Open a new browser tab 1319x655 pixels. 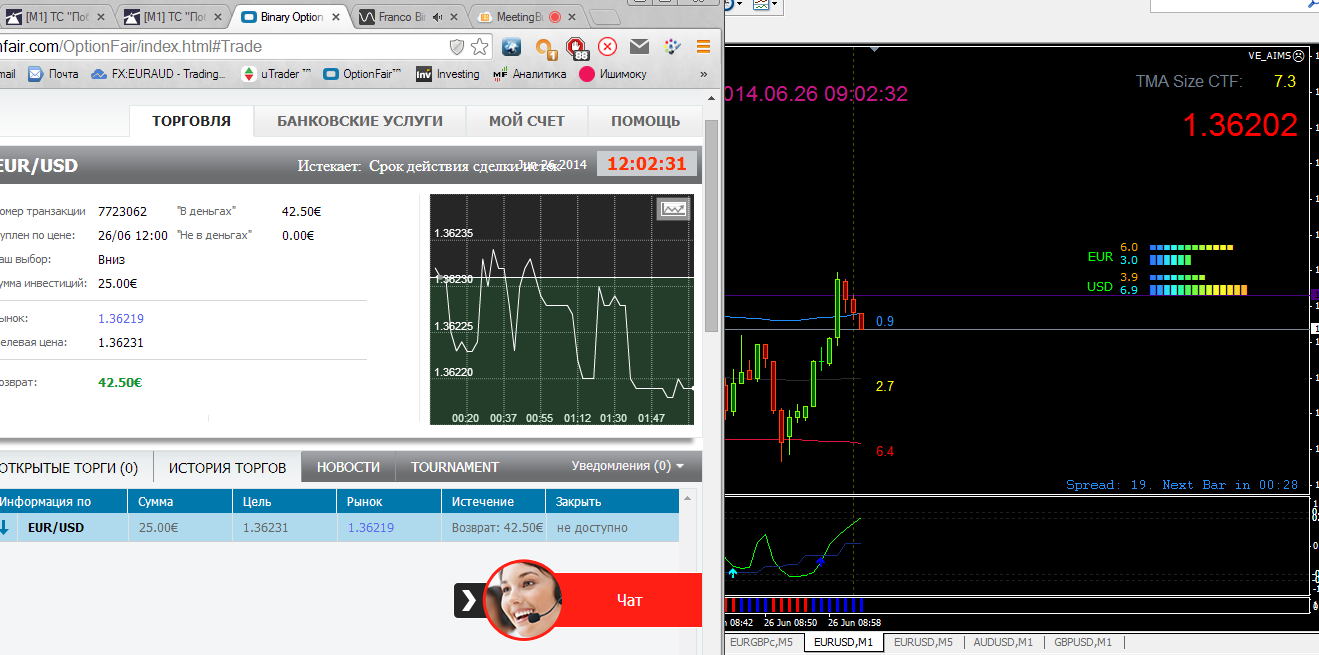[605, 18]
